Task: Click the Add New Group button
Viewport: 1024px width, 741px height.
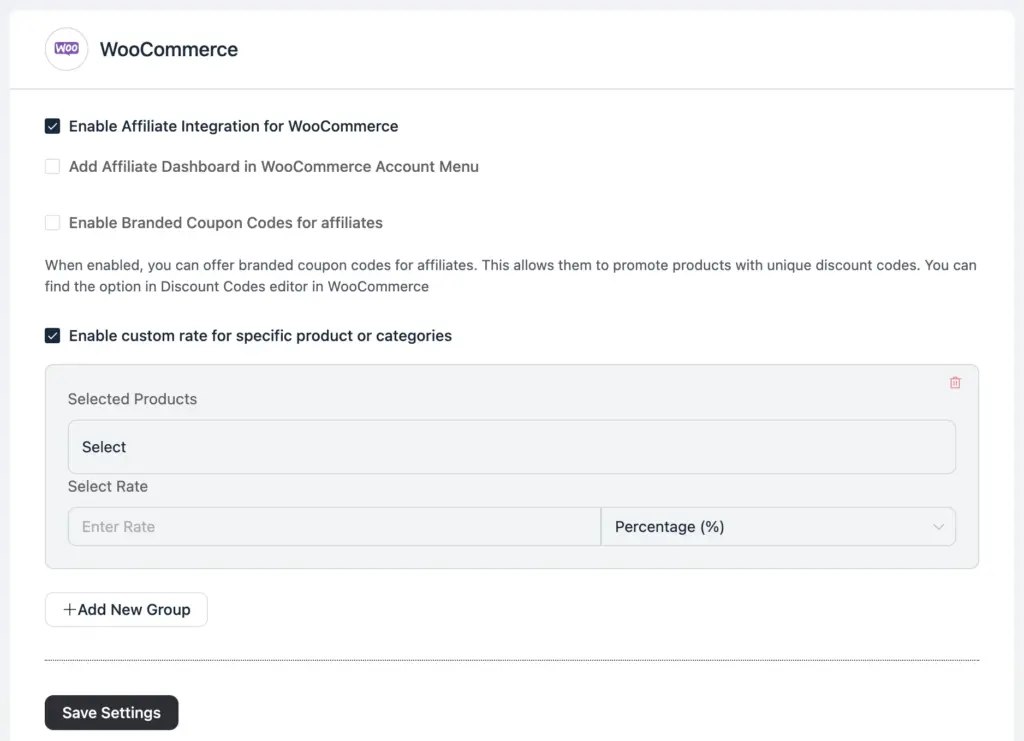Action: (126, 610)
